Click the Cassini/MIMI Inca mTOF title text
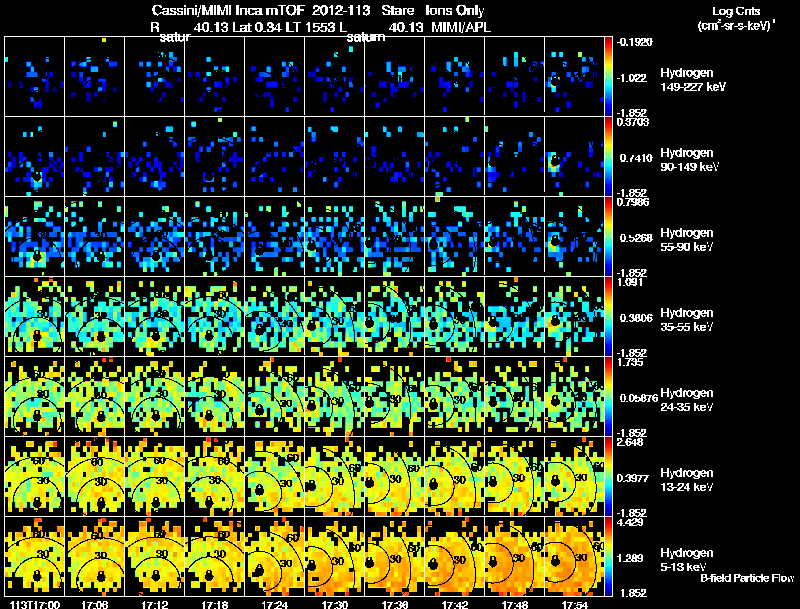 228,11
